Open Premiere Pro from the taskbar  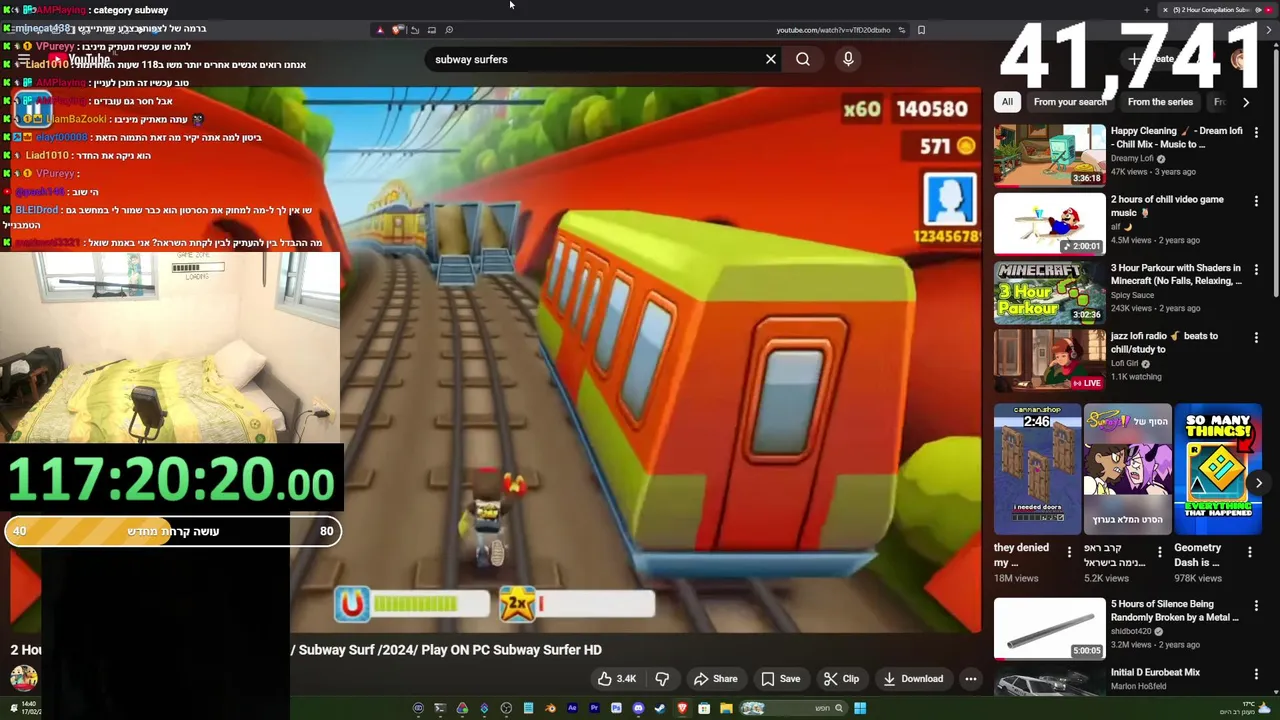[594, 708]
